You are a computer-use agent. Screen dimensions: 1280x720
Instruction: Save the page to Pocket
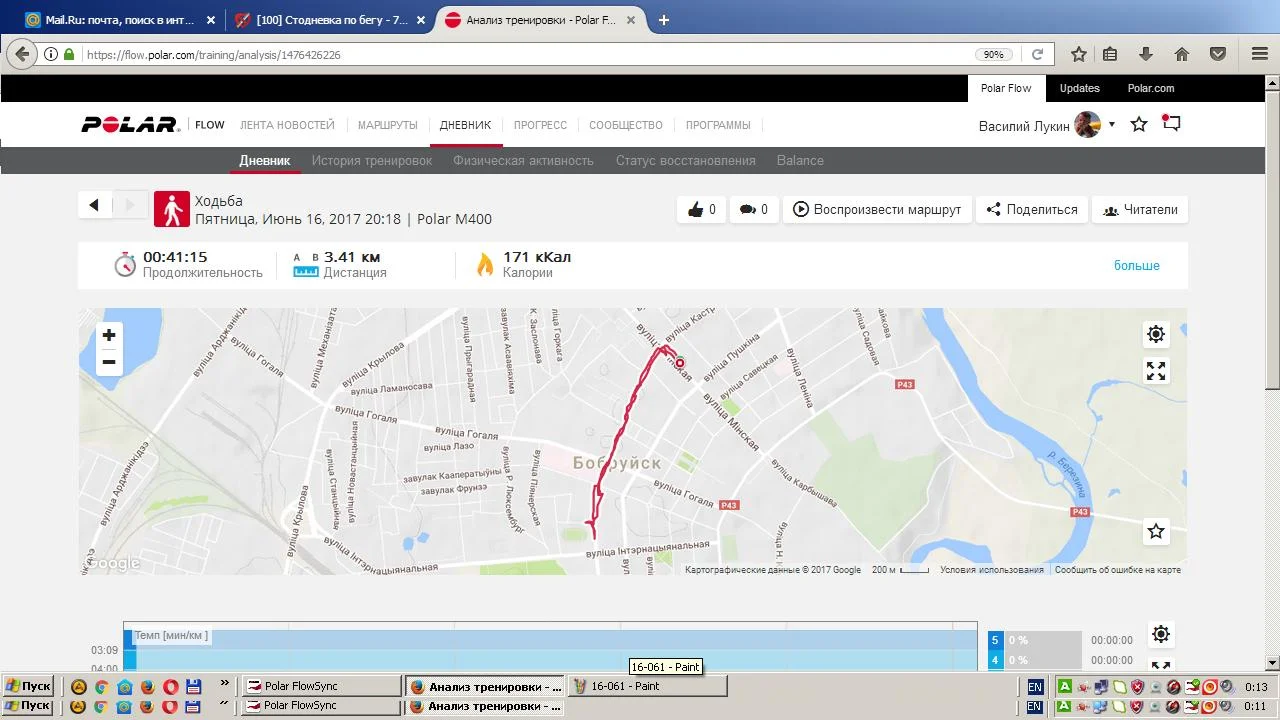[x=1218, y=54]
